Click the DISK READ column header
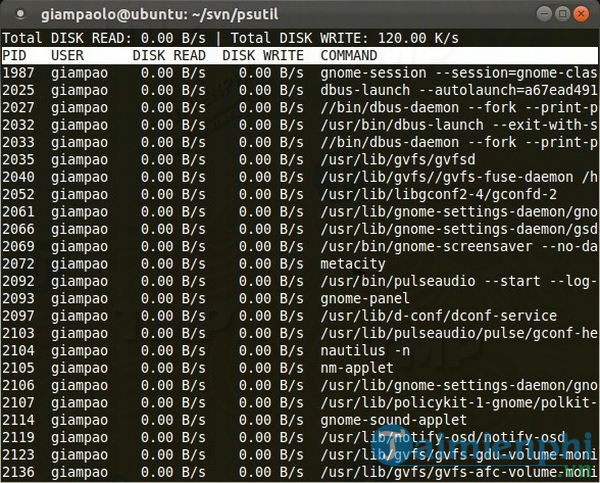Viewport: 600px width, 483px height. point(168,55)
